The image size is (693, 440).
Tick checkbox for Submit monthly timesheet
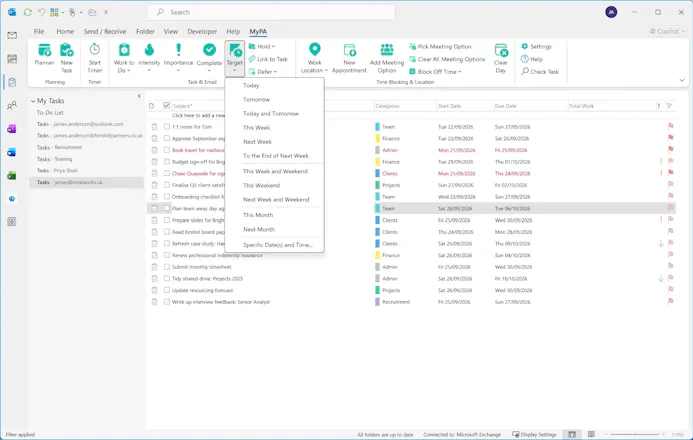tap(167, 267)
